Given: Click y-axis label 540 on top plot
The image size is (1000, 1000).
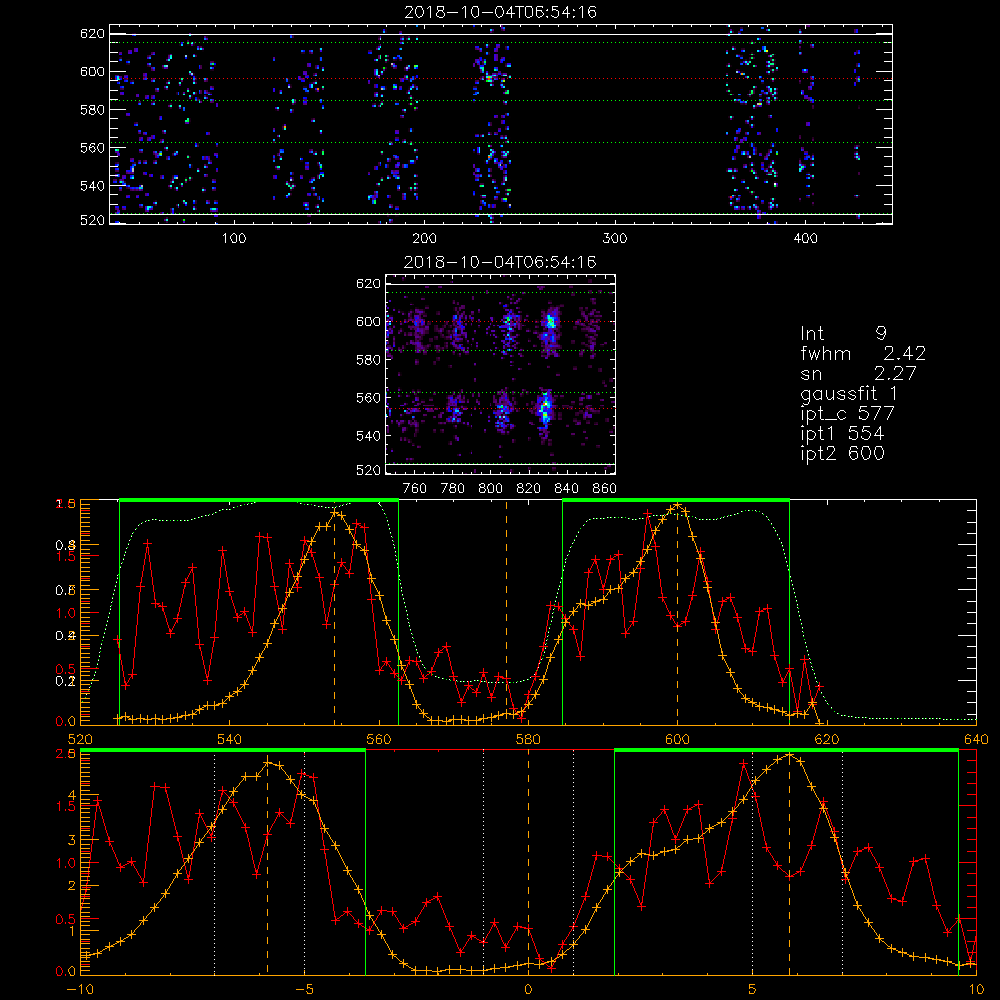Looking at the screenshot, I should pyautogui.click(x=92, y=186).
